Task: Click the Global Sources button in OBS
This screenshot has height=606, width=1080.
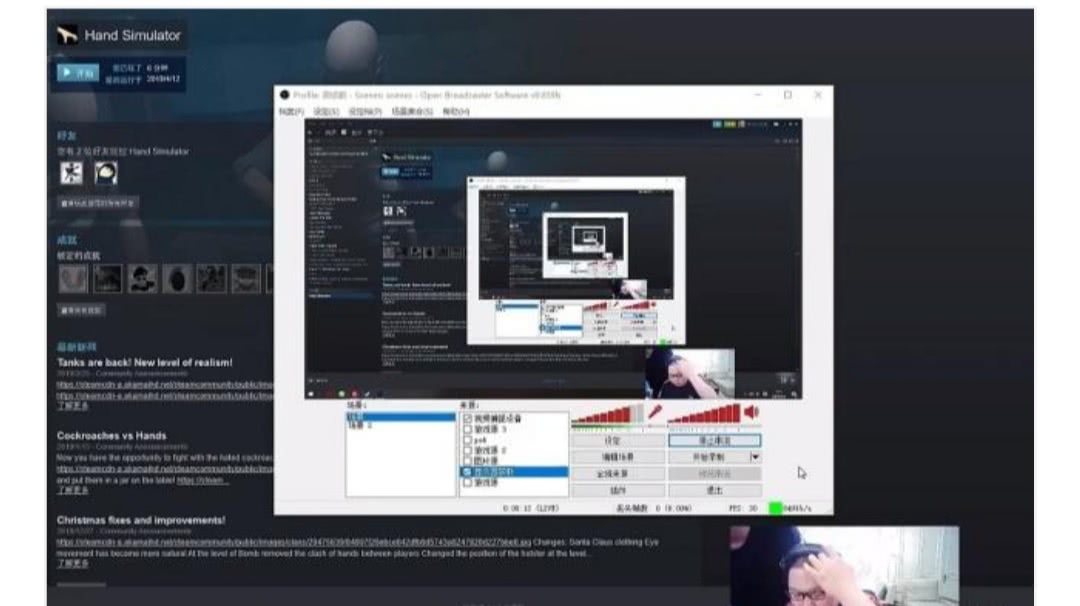Action: [618, 474]
